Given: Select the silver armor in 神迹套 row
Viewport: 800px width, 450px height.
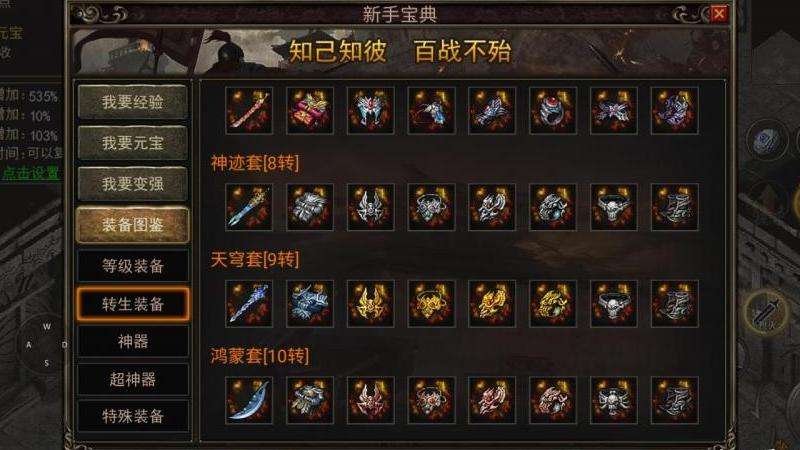Looking at the screenshot, I should tap(310, 207).
